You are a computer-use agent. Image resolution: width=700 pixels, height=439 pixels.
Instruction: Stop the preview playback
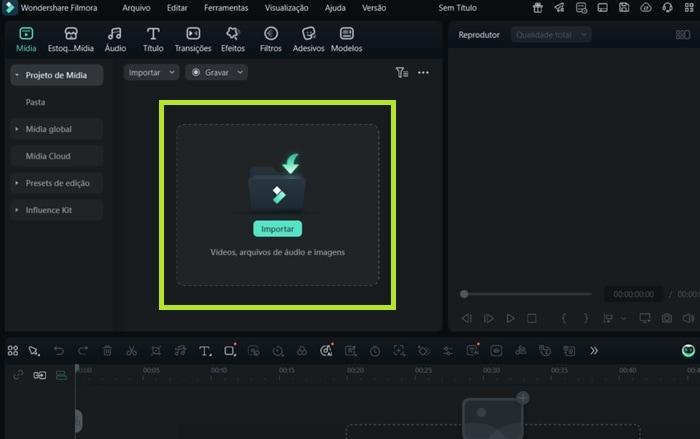pos(531,318)
